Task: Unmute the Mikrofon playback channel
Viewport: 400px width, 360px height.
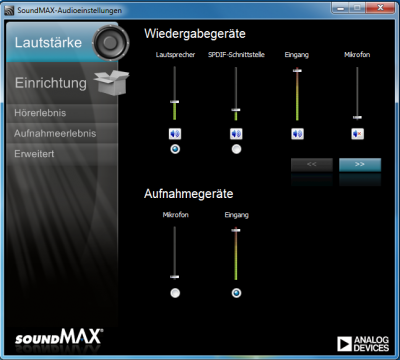Action: click(x=357, y=134)
